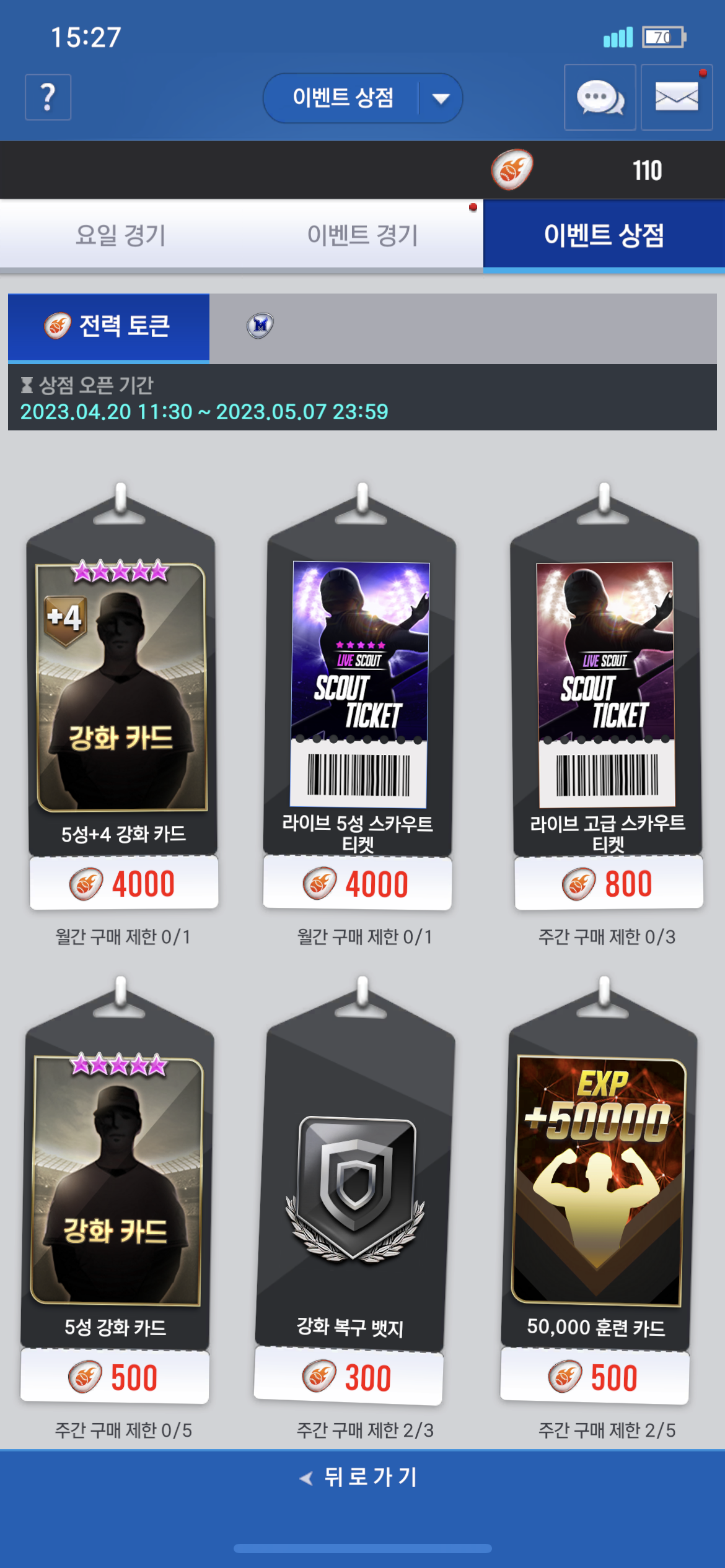Switch to the 이벤트 경기 tab
Screen dimensions: 725x1568
362,235
